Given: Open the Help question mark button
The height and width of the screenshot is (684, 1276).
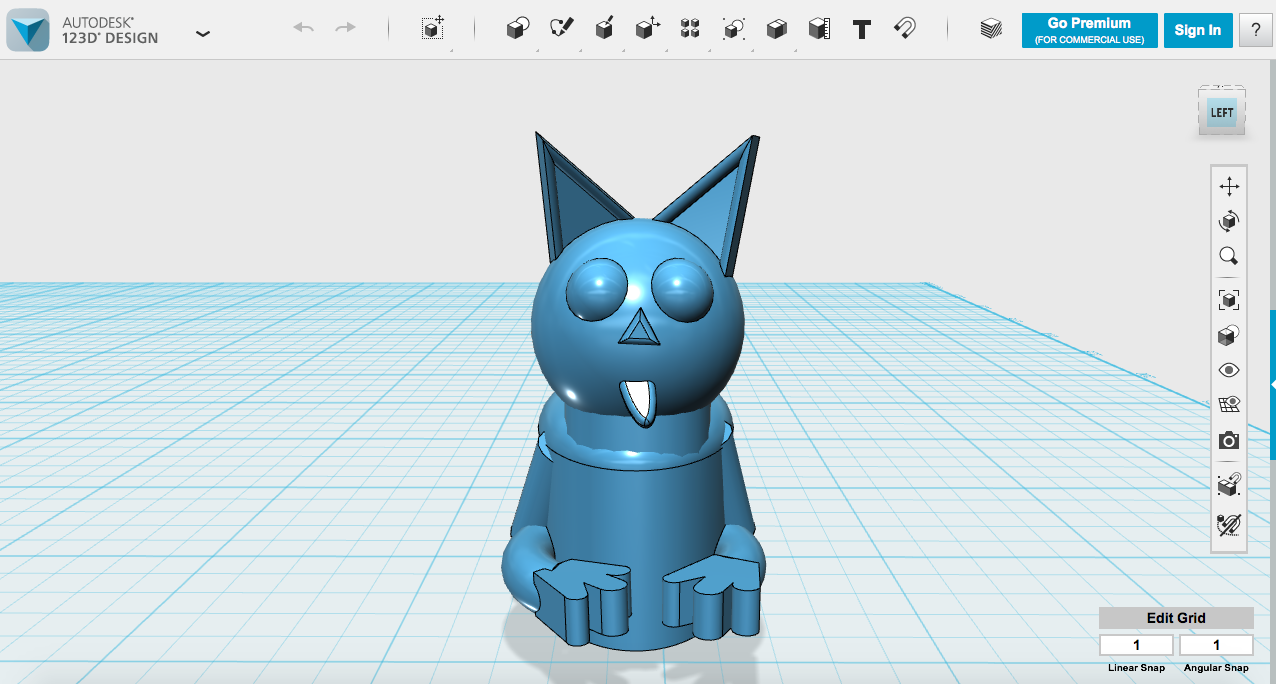Looking at the screenshot, I should (1255, 30).
